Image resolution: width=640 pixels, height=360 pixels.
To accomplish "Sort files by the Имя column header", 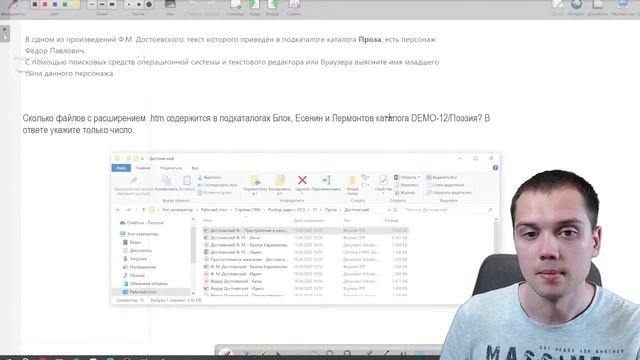I will tap(207, 220).
